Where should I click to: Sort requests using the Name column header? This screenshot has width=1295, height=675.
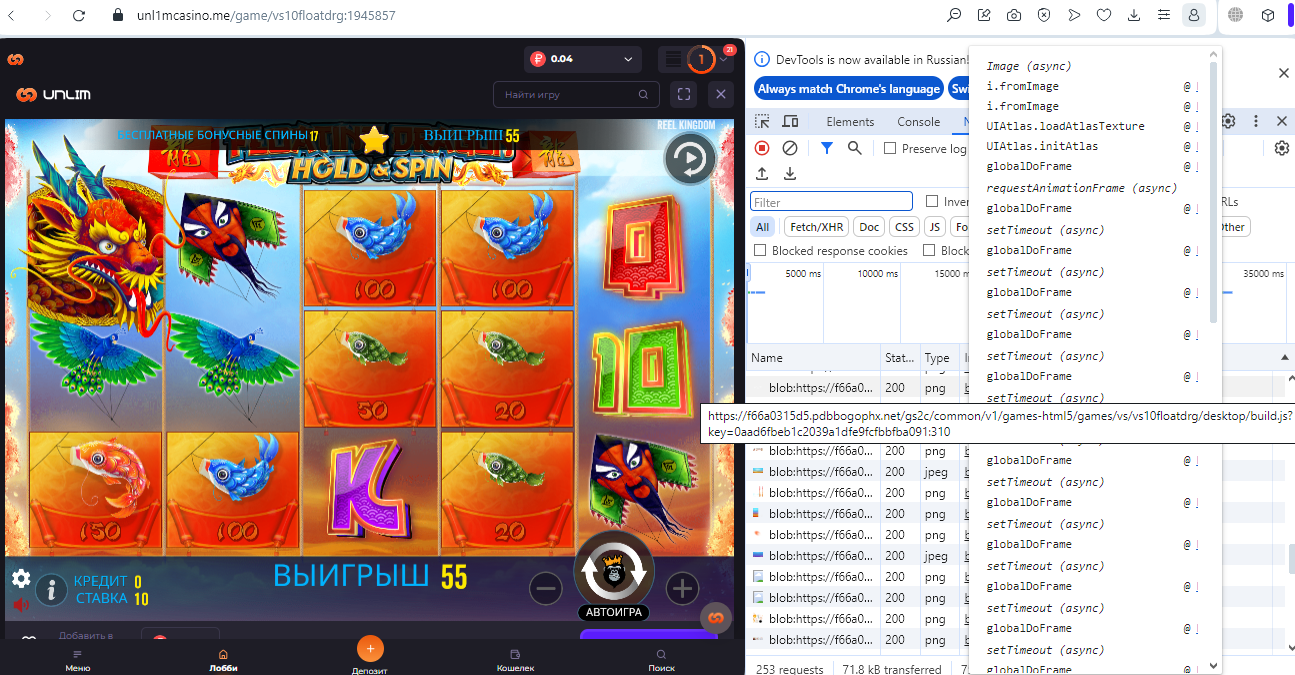click(767, 358)
